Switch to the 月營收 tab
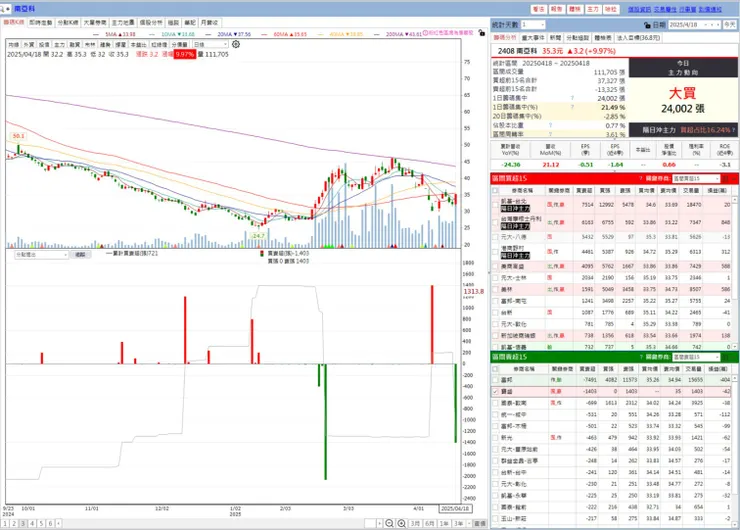Screen dimensions: 740x530 tap(209, 22)
